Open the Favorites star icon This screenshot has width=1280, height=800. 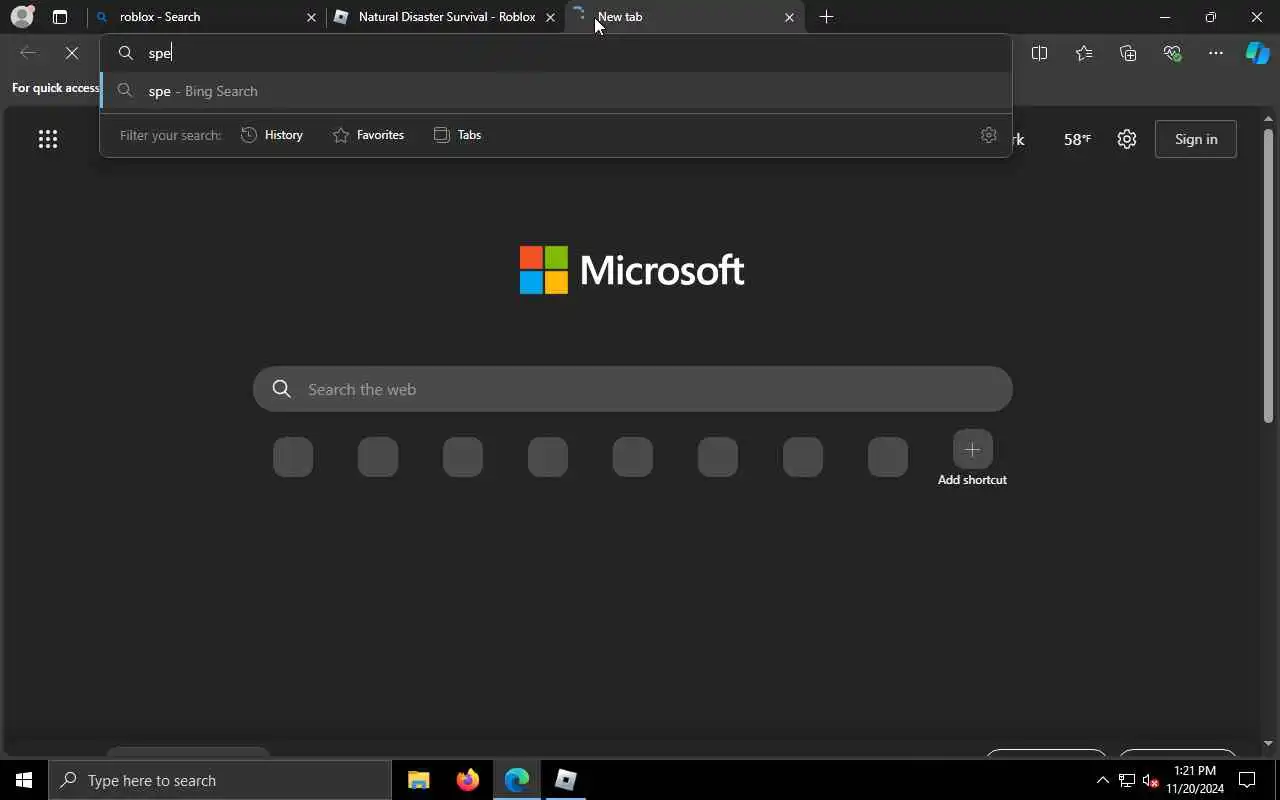(1084, 53)
